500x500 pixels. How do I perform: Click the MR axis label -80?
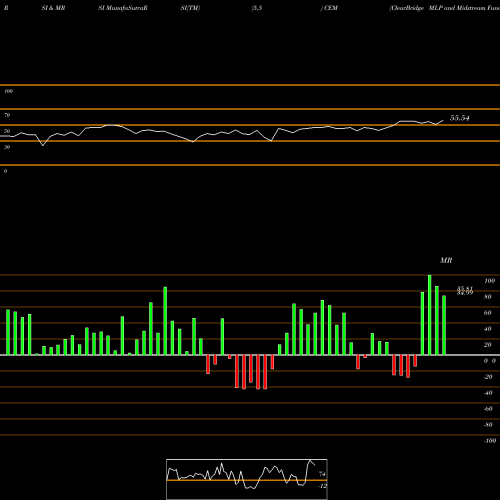coord(488,425)
